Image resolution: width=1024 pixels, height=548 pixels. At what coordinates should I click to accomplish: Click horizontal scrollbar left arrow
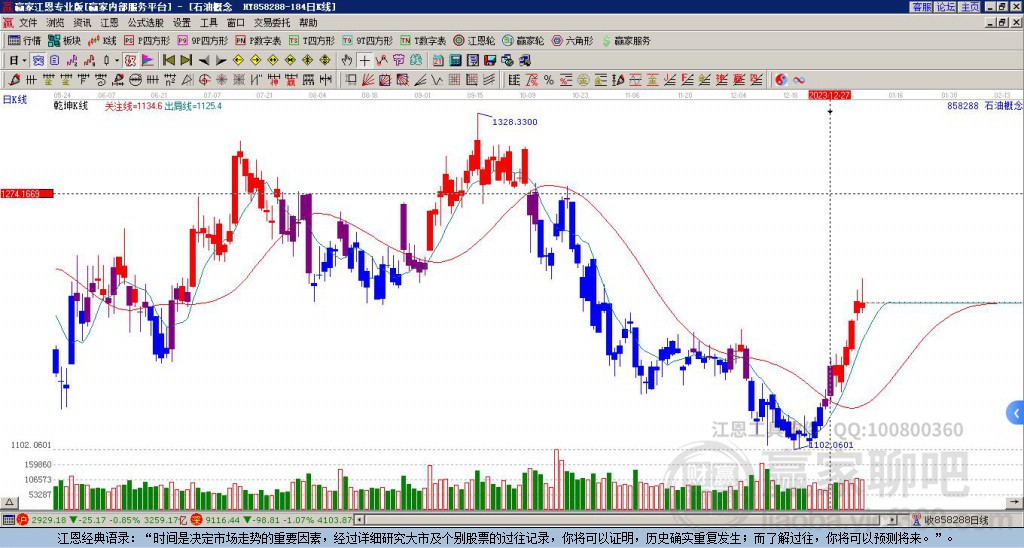tap(359, 520)
